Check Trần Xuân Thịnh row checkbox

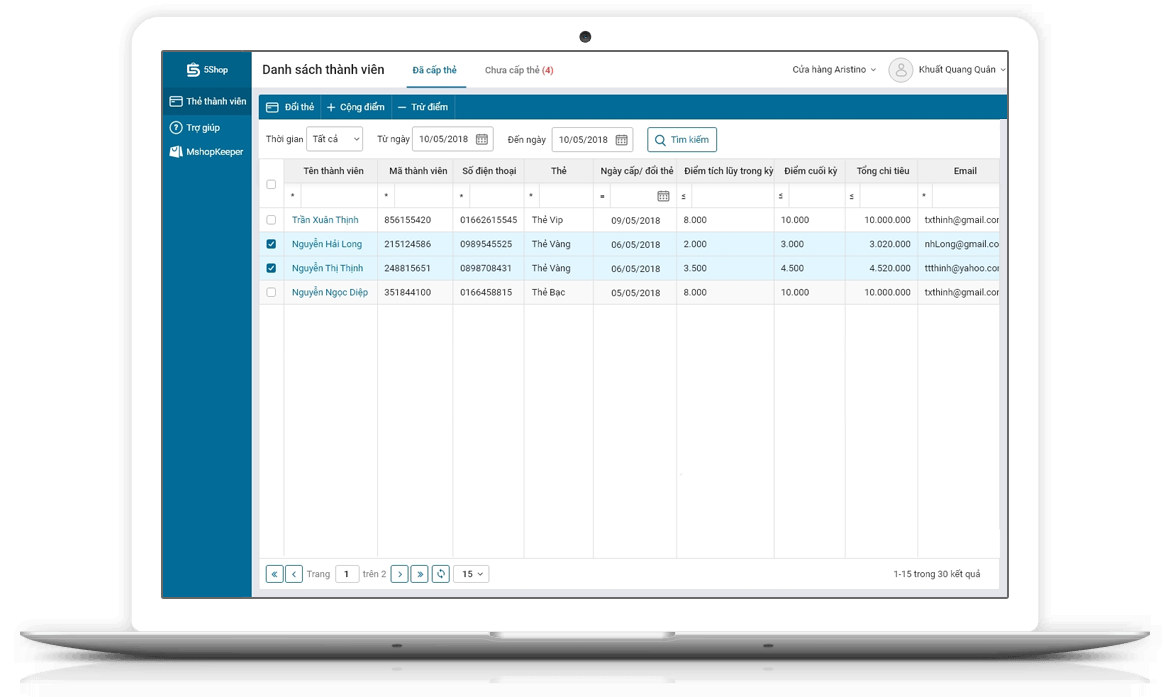click(x=271, y=220)
